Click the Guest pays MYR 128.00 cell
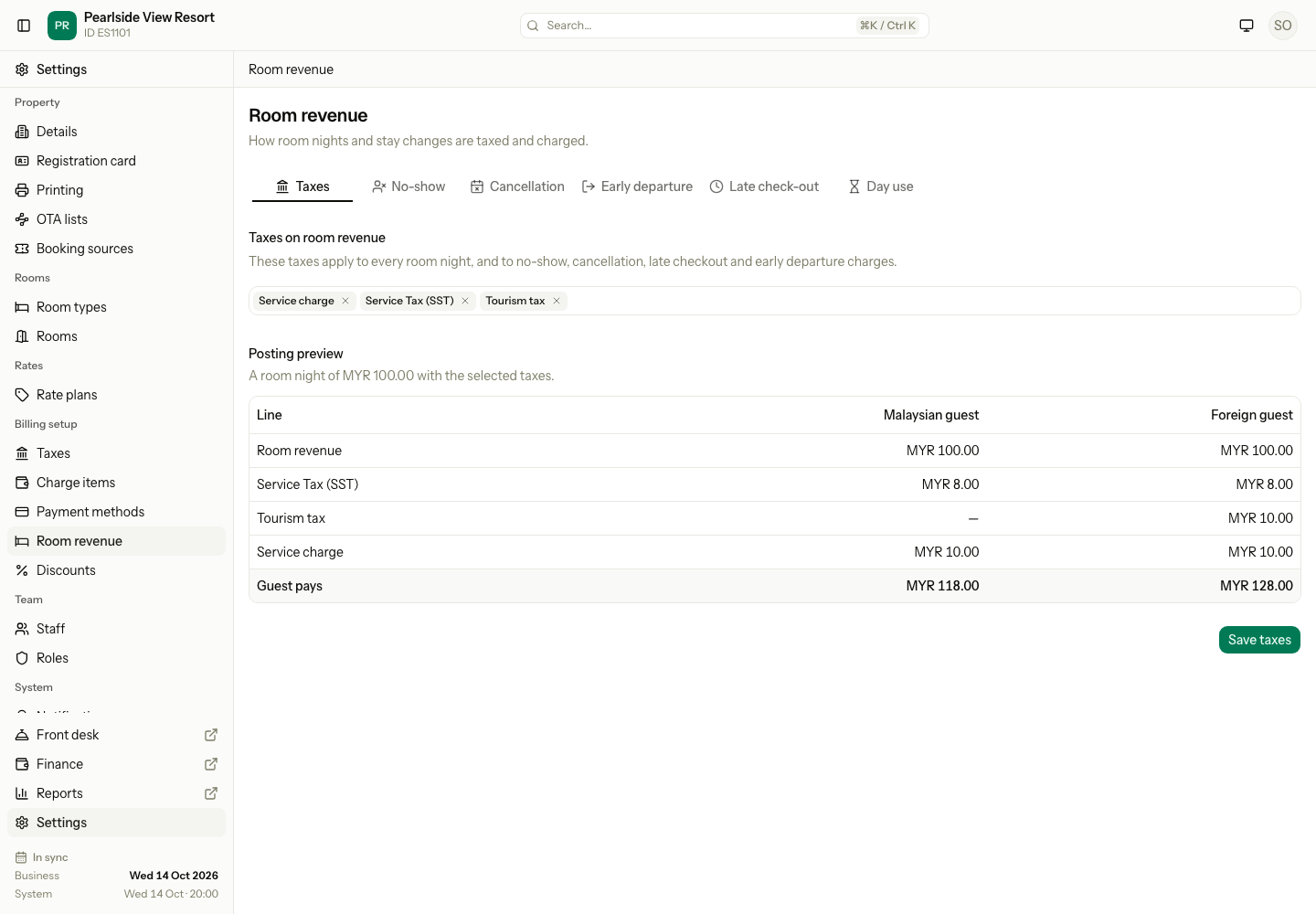This screenshot has width=1316, height=914. coord(1257,586)
